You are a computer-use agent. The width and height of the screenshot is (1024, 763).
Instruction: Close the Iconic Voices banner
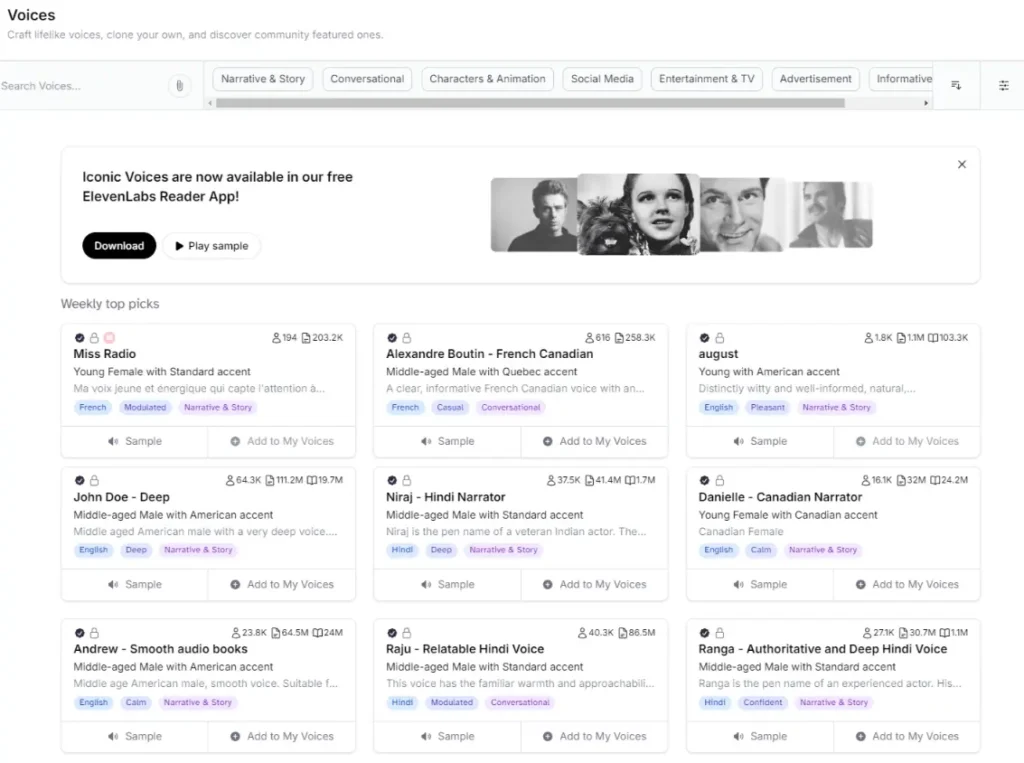point(962,164)
